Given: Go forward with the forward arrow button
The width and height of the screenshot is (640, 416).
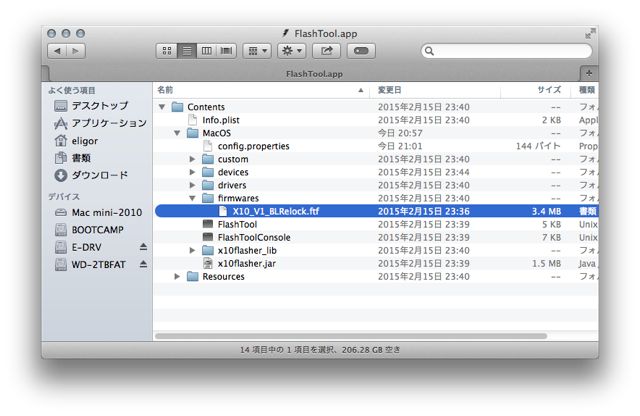Looking at the screenshot, I should click(76, 51).
